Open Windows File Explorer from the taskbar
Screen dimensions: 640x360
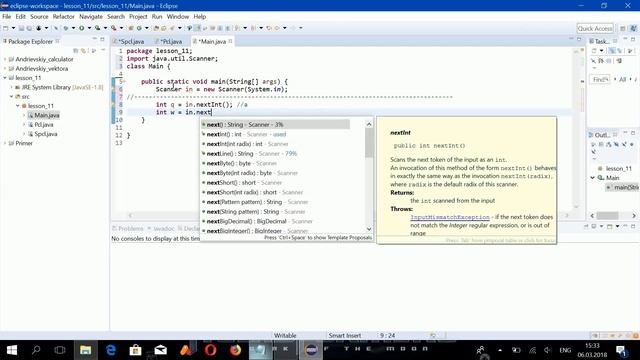click(x=85, y=350)
